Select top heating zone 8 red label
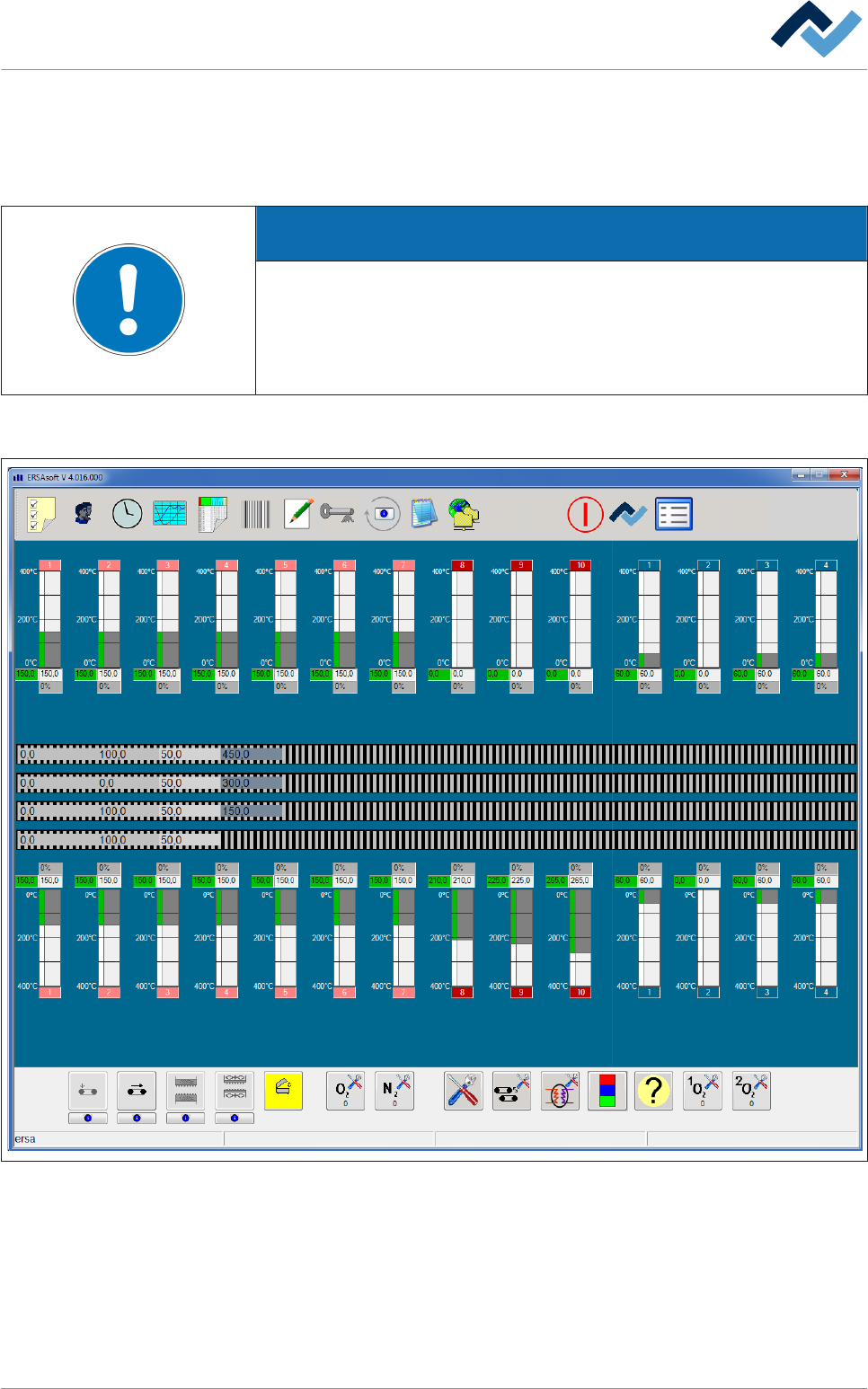 pyautogui.click(x=463, y=565)
